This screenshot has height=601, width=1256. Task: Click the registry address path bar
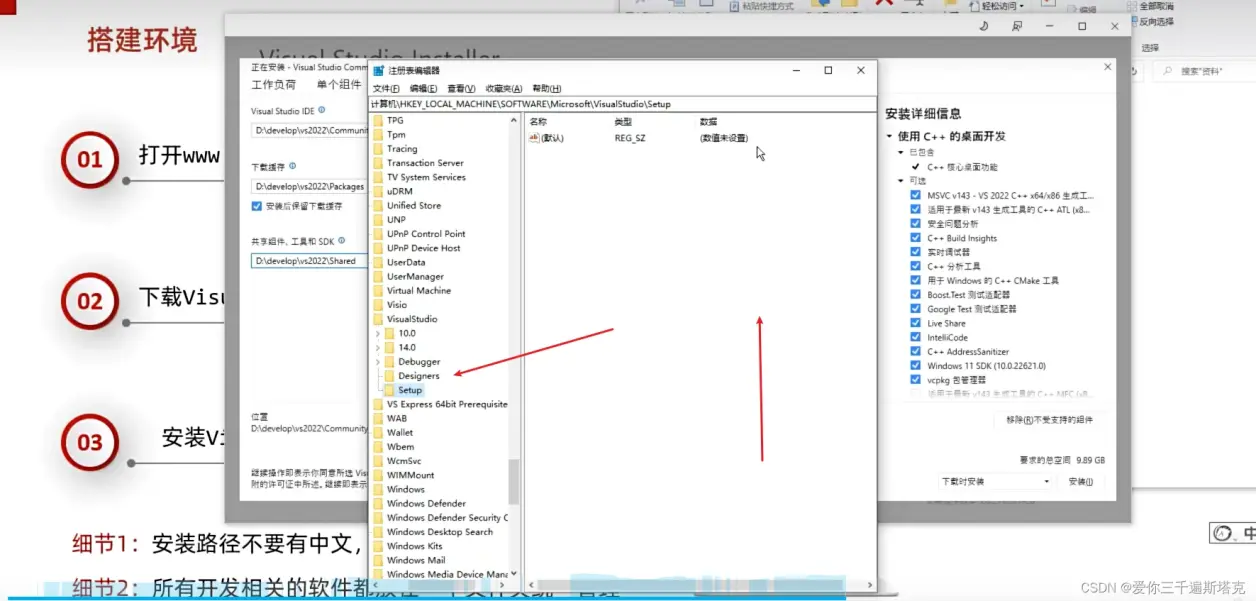(622, 104)
